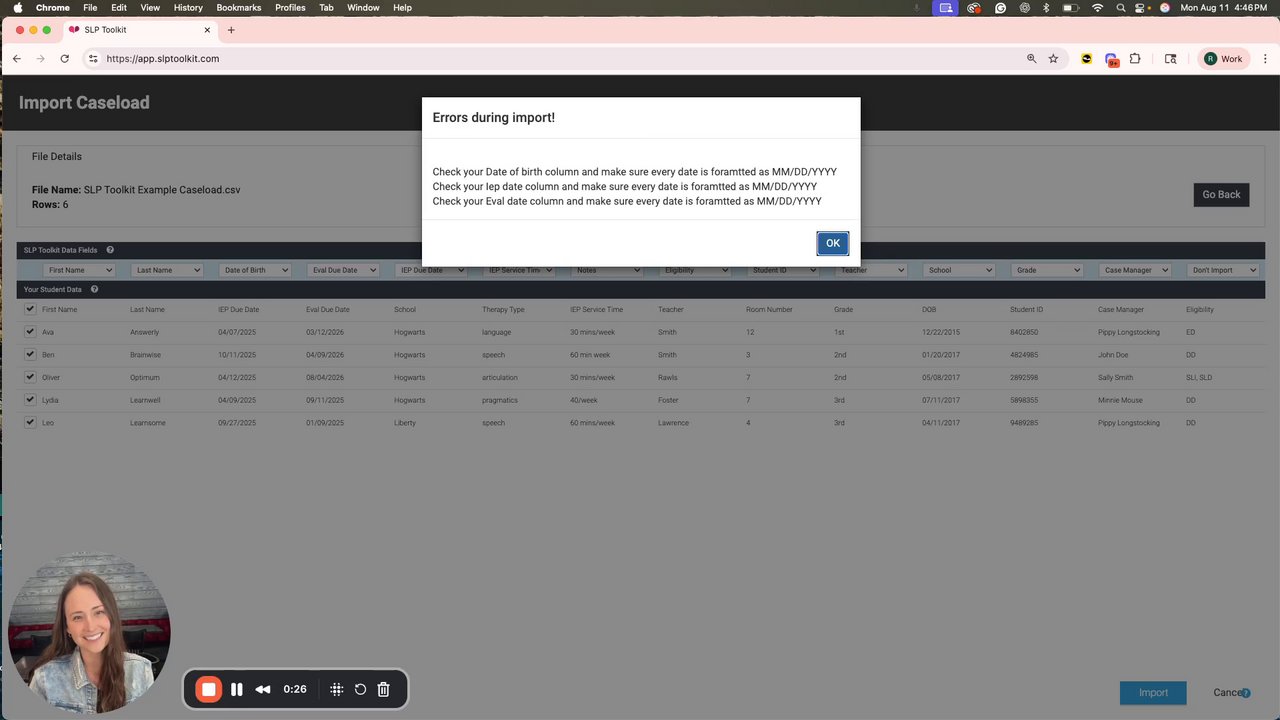Open the tab search icon in the Chrome toolbar
The width and height of the screenshot is (1280, 720).
coord(1171,59)
